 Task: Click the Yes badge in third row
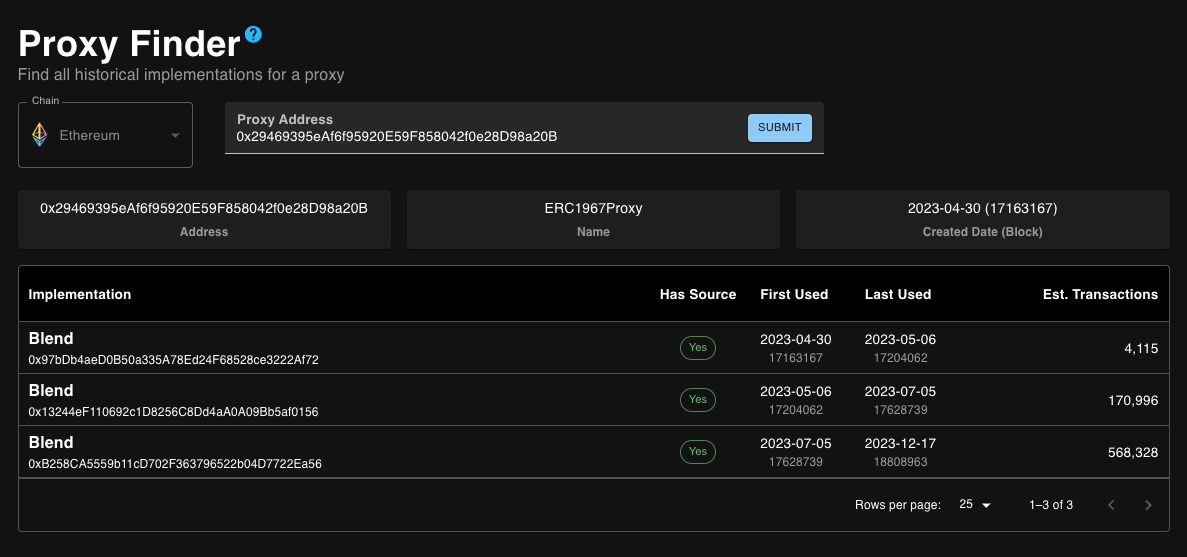(x=698, y=452)
